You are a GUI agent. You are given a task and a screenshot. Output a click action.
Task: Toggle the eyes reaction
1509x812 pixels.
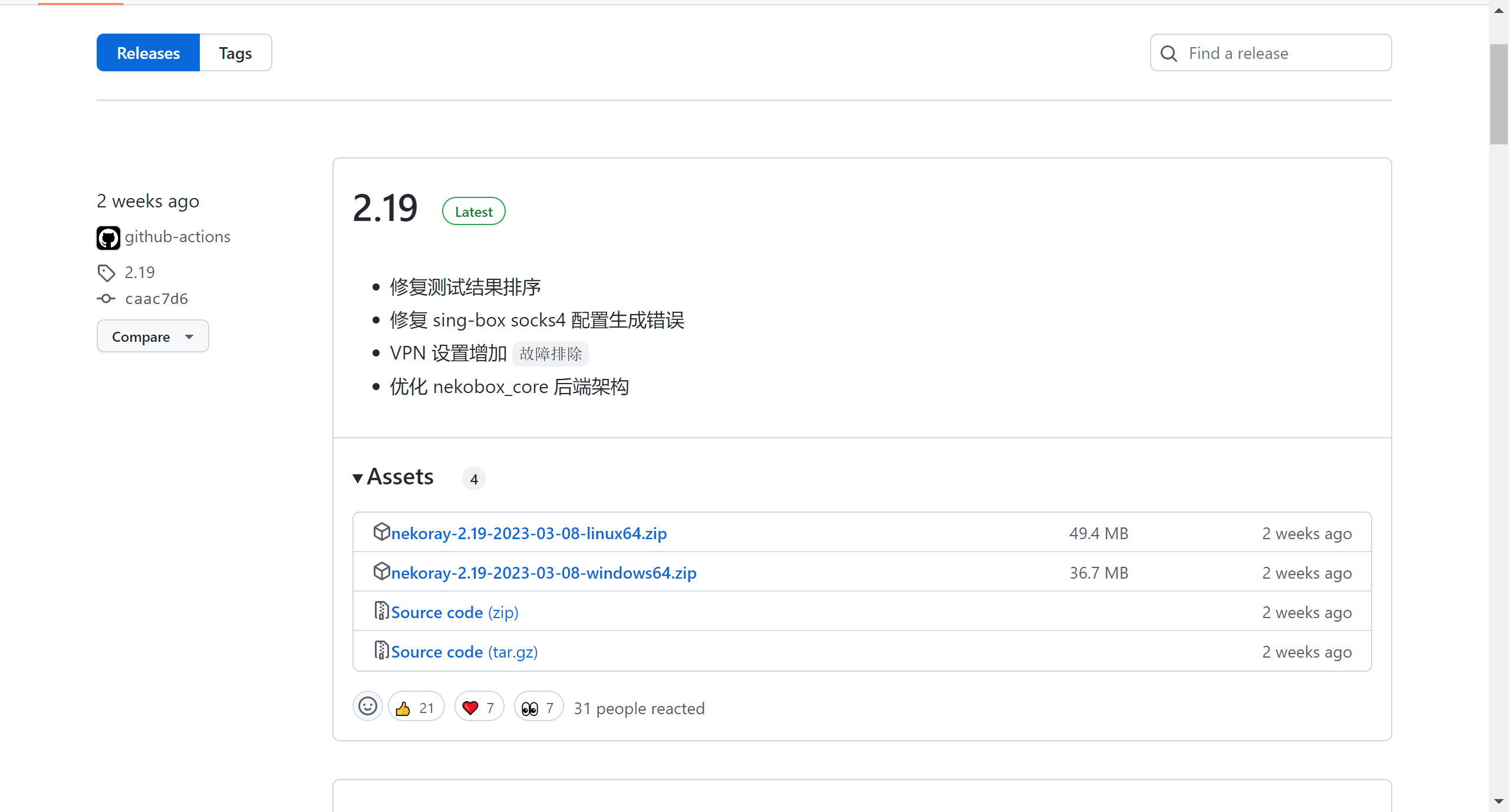pos(538,707)
